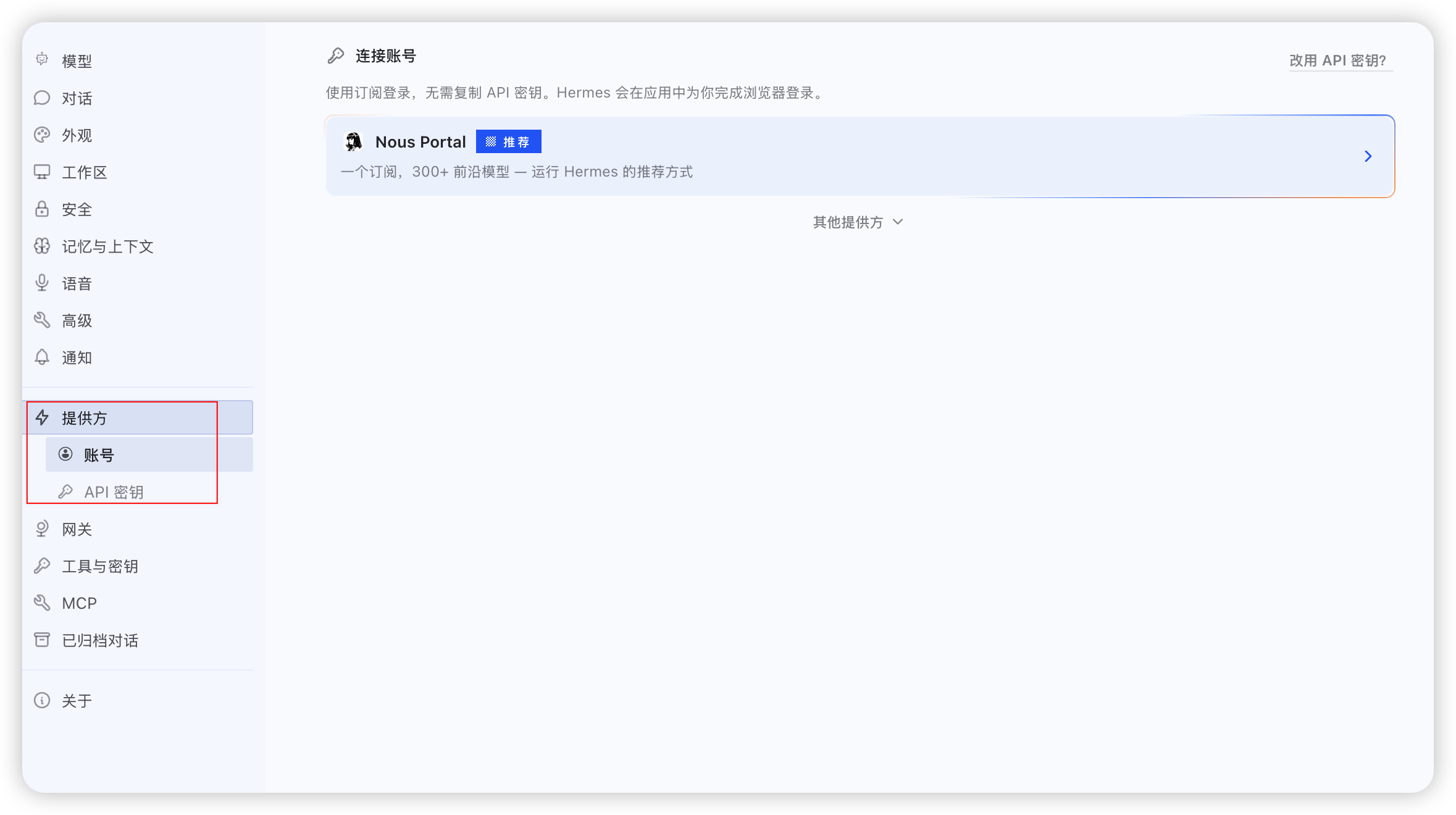Click the 提供方 lightning bolt icon
The height and width of the screenshot is (815, 1456).
click(42, 417)
